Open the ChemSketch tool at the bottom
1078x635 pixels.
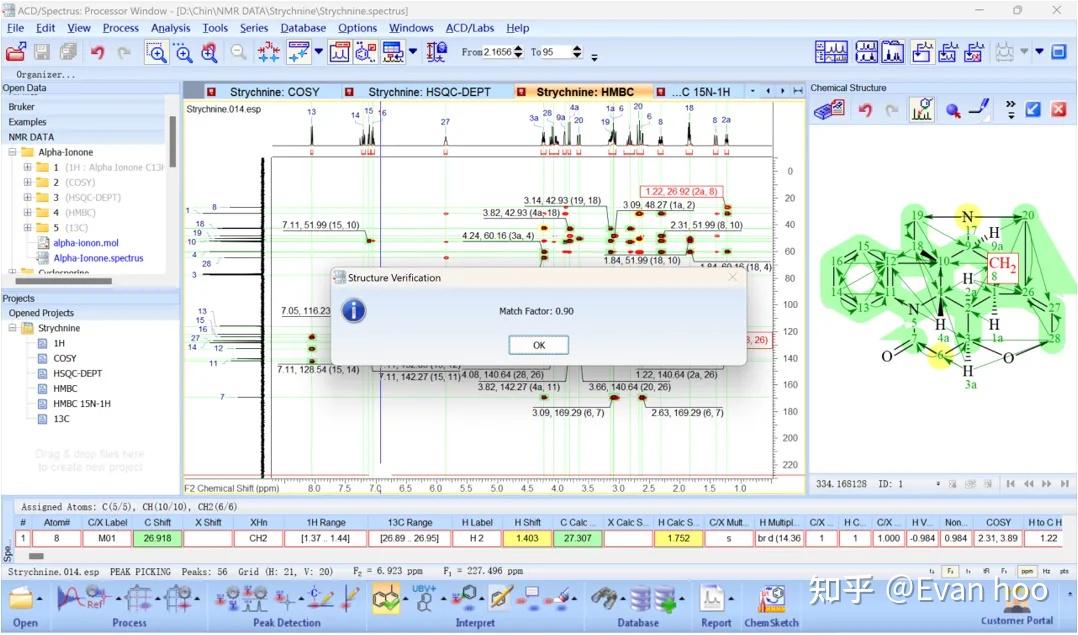771,598
